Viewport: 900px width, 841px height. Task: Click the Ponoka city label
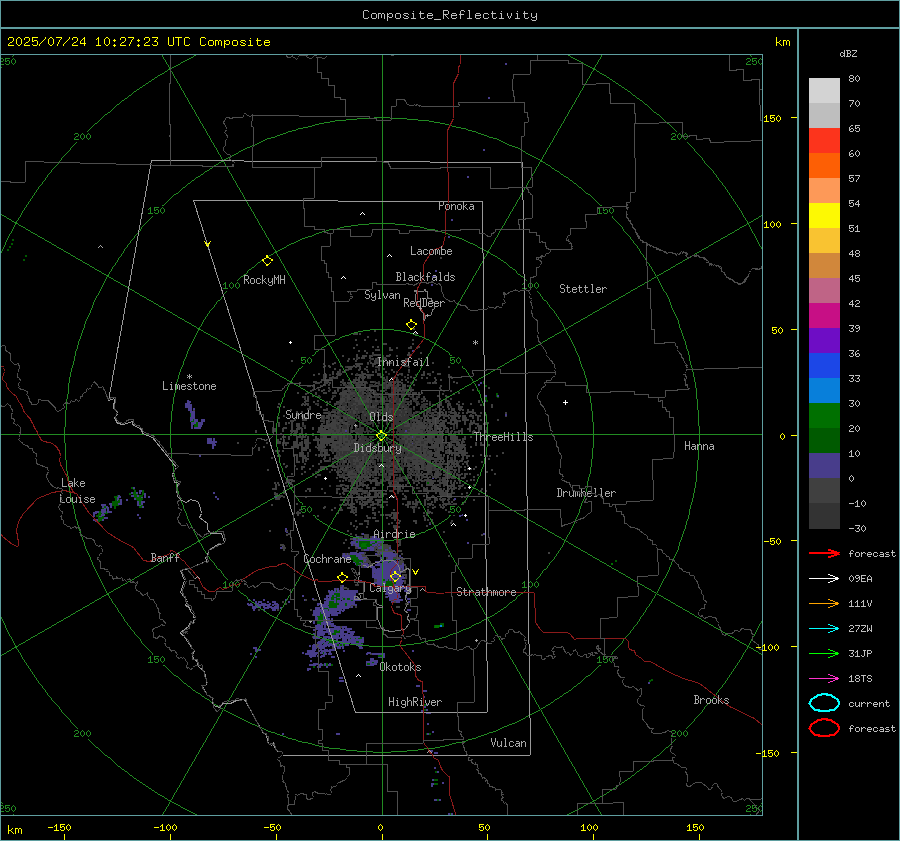click(x=456, y=206)
